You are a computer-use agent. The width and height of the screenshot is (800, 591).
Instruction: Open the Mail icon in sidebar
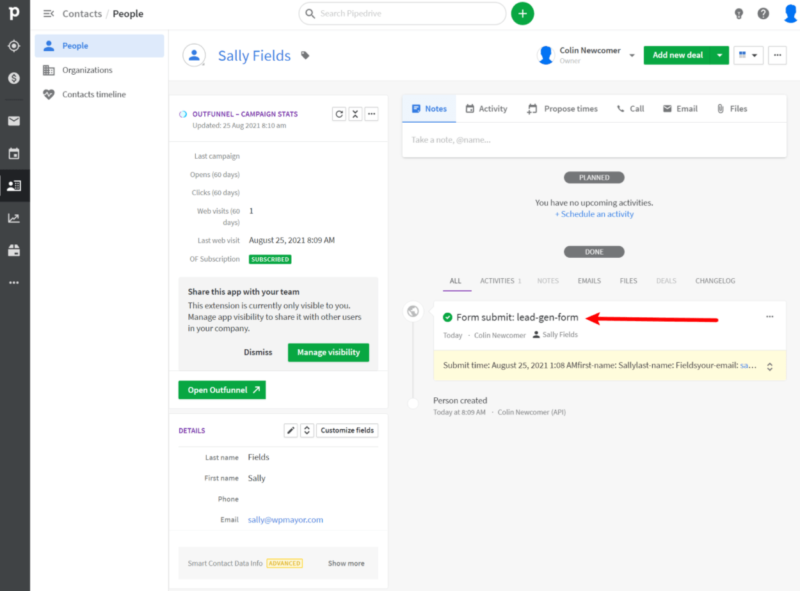click(14, 121)
